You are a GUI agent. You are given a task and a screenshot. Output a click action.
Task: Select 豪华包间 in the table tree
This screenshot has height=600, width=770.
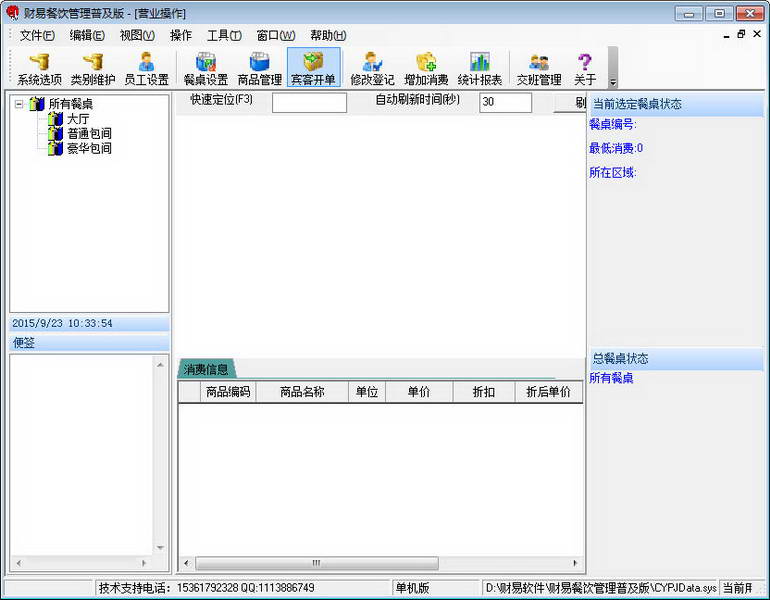[x=89, y=148]
